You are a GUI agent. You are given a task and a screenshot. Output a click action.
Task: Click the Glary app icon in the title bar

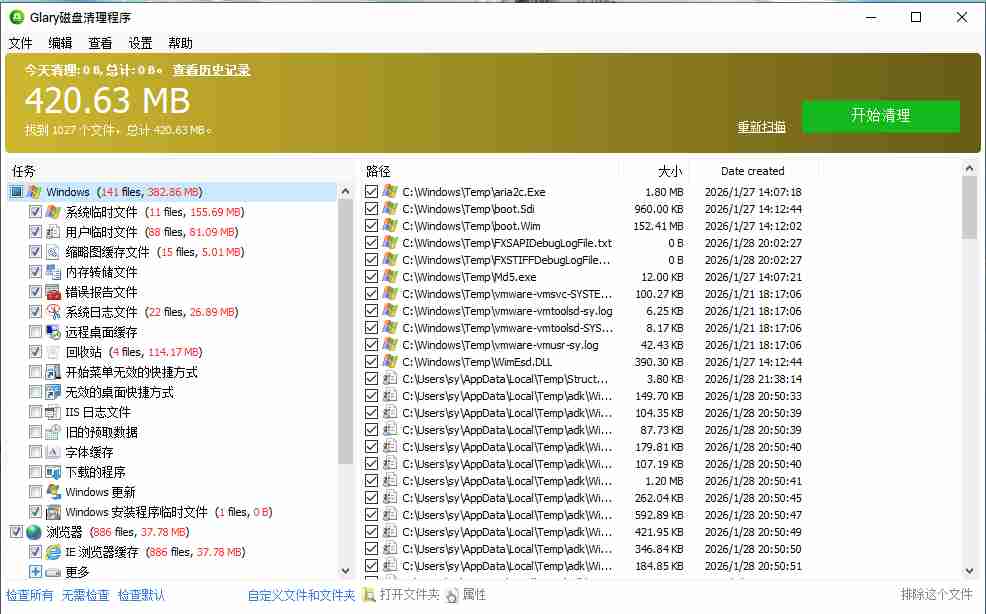16,17
